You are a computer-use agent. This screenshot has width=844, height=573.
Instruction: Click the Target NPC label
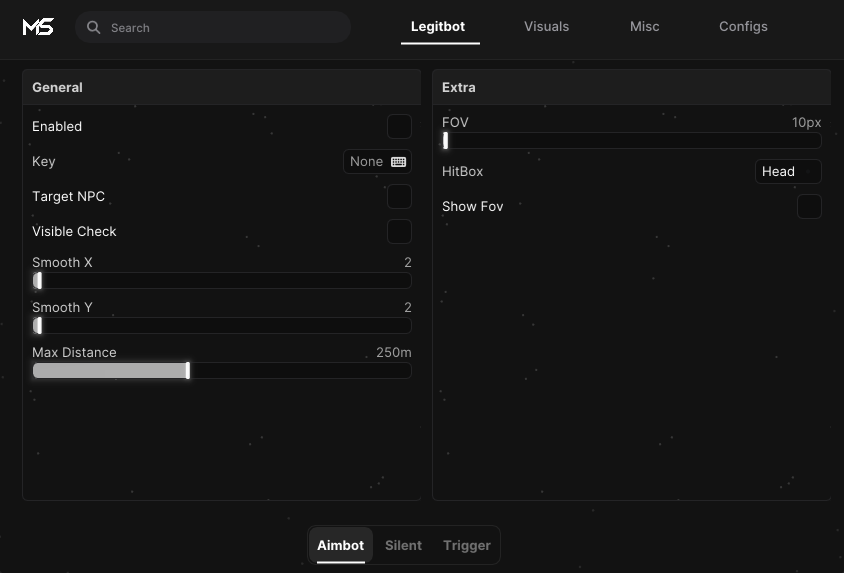coord(68,196)
